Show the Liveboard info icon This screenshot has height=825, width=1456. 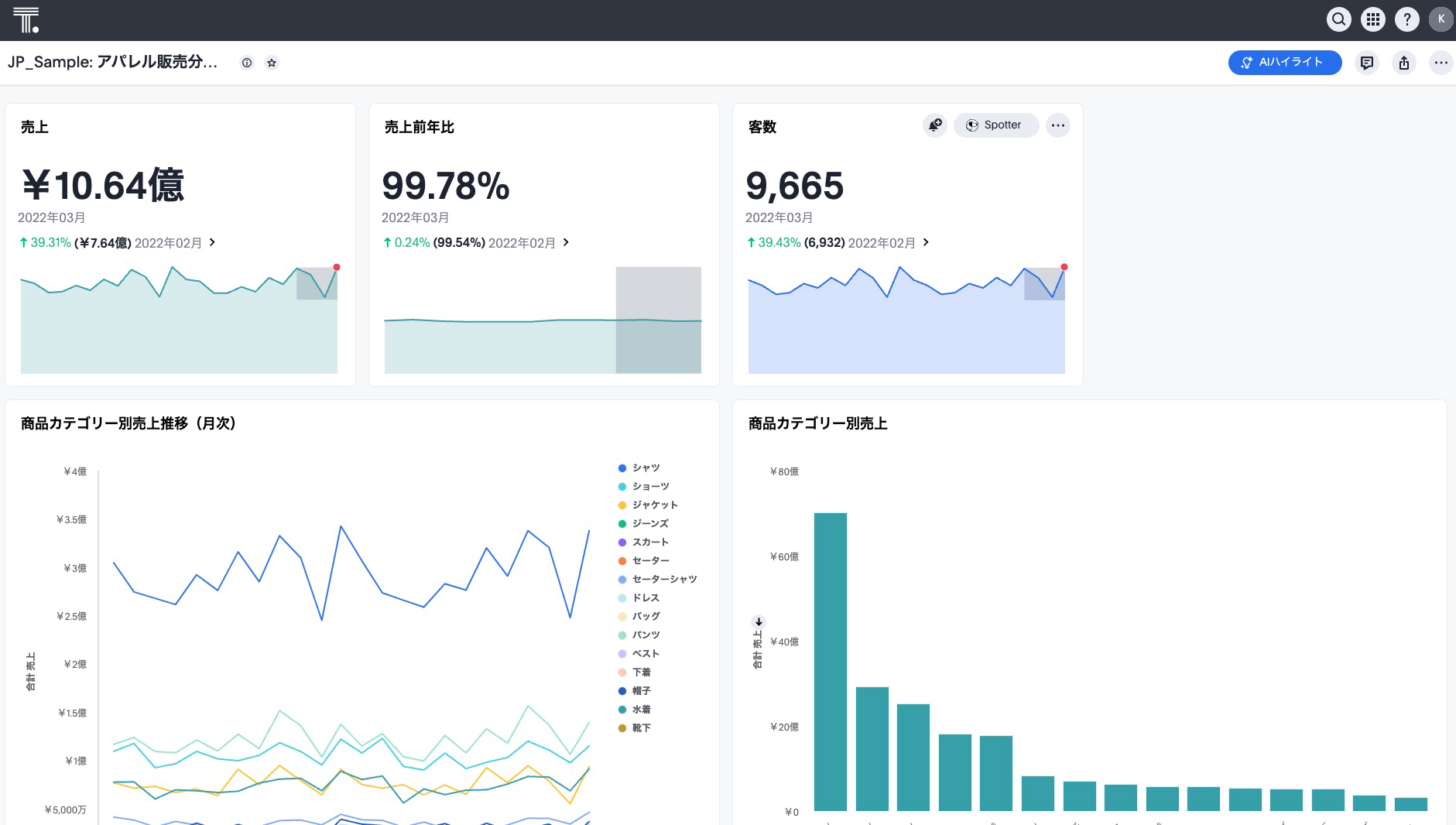pyautogui.click(x=247, y=63)
